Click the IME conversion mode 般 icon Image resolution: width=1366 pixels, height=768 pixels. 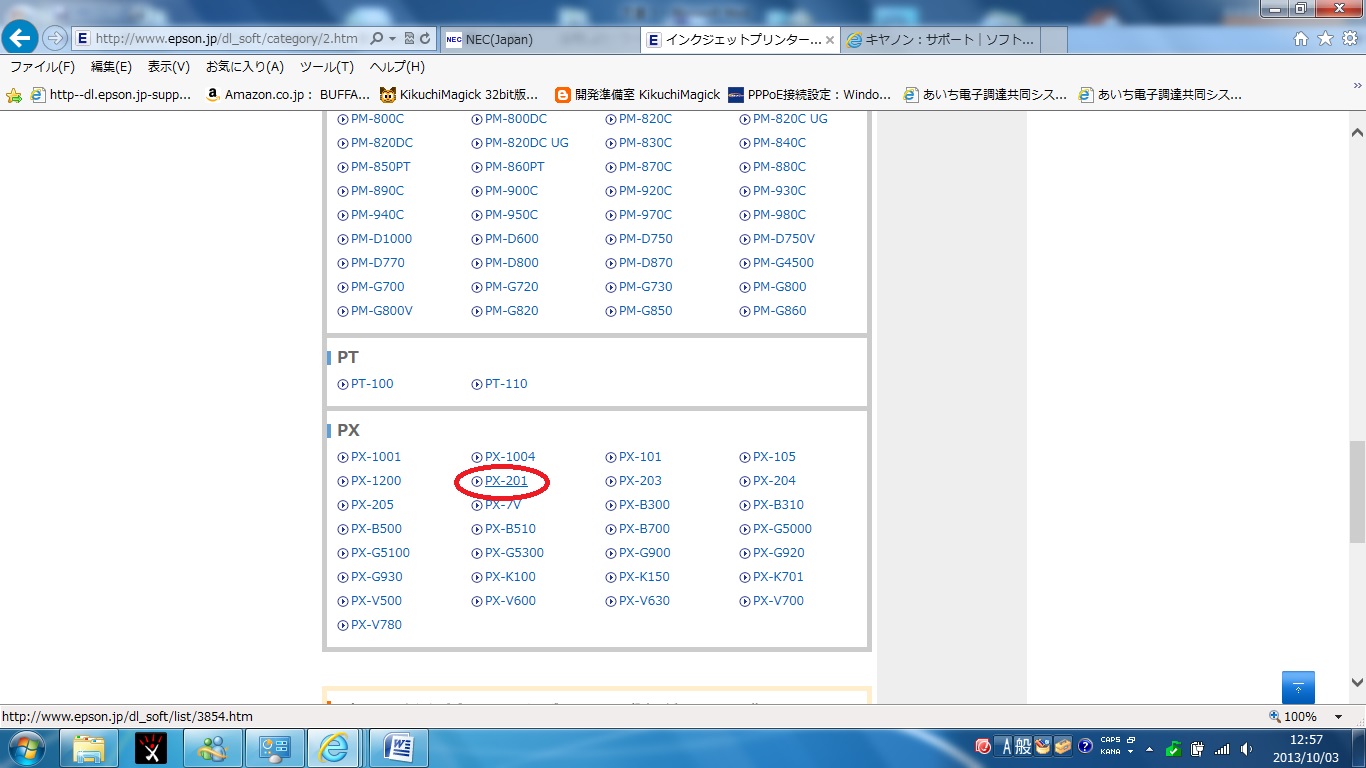[1021, 746]
